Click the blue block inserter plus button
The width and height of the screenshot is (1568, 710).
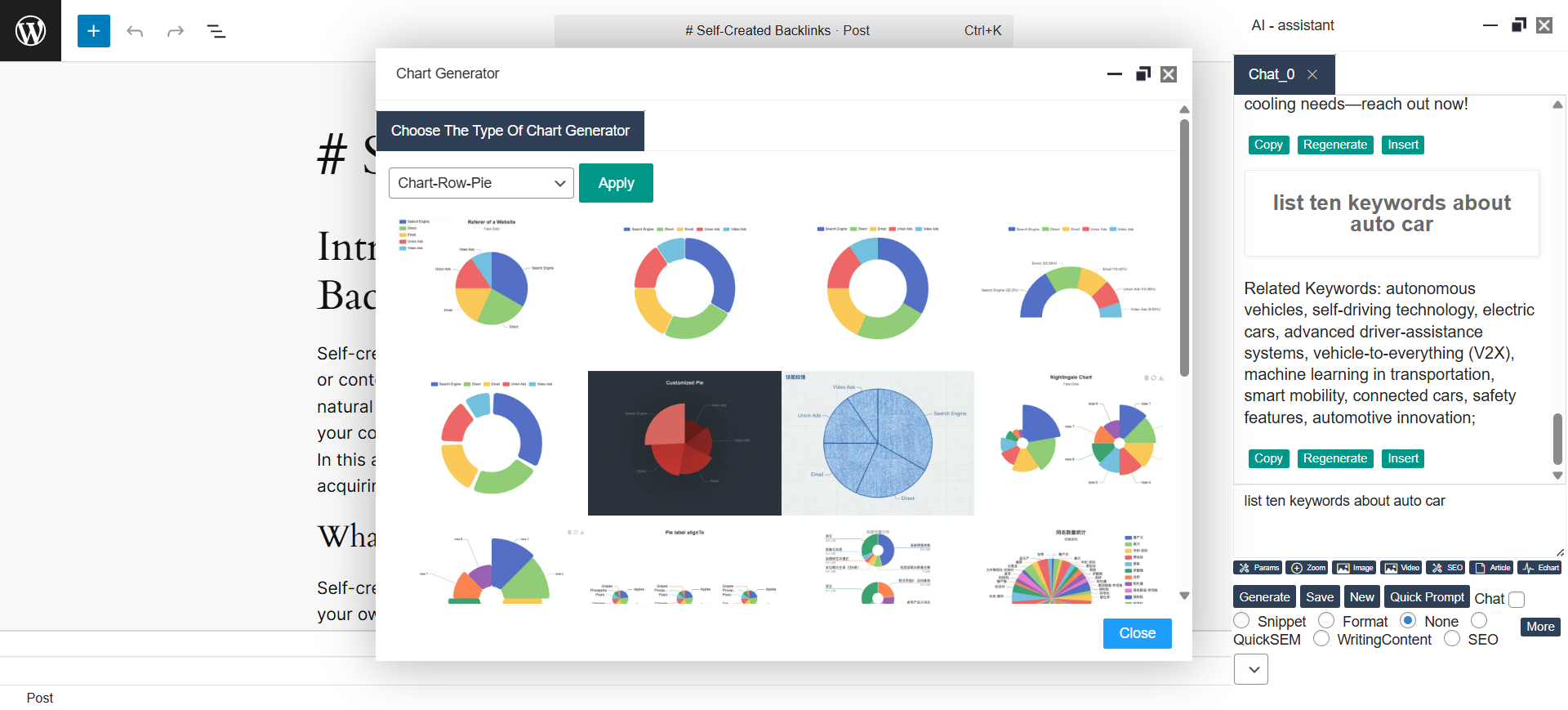pos(93,31)
